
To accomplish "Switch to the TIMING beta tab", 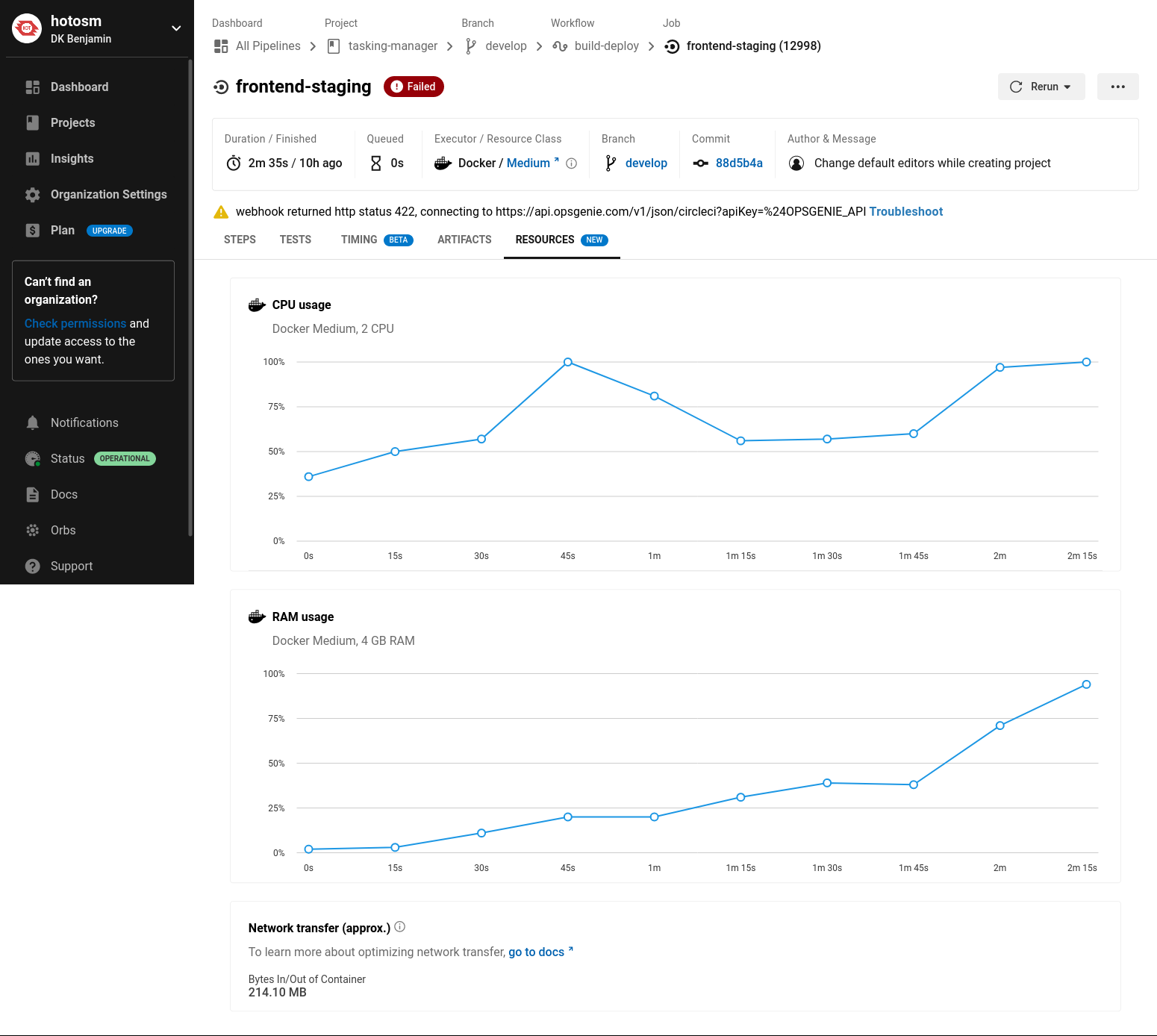I will tap(377, 240).
